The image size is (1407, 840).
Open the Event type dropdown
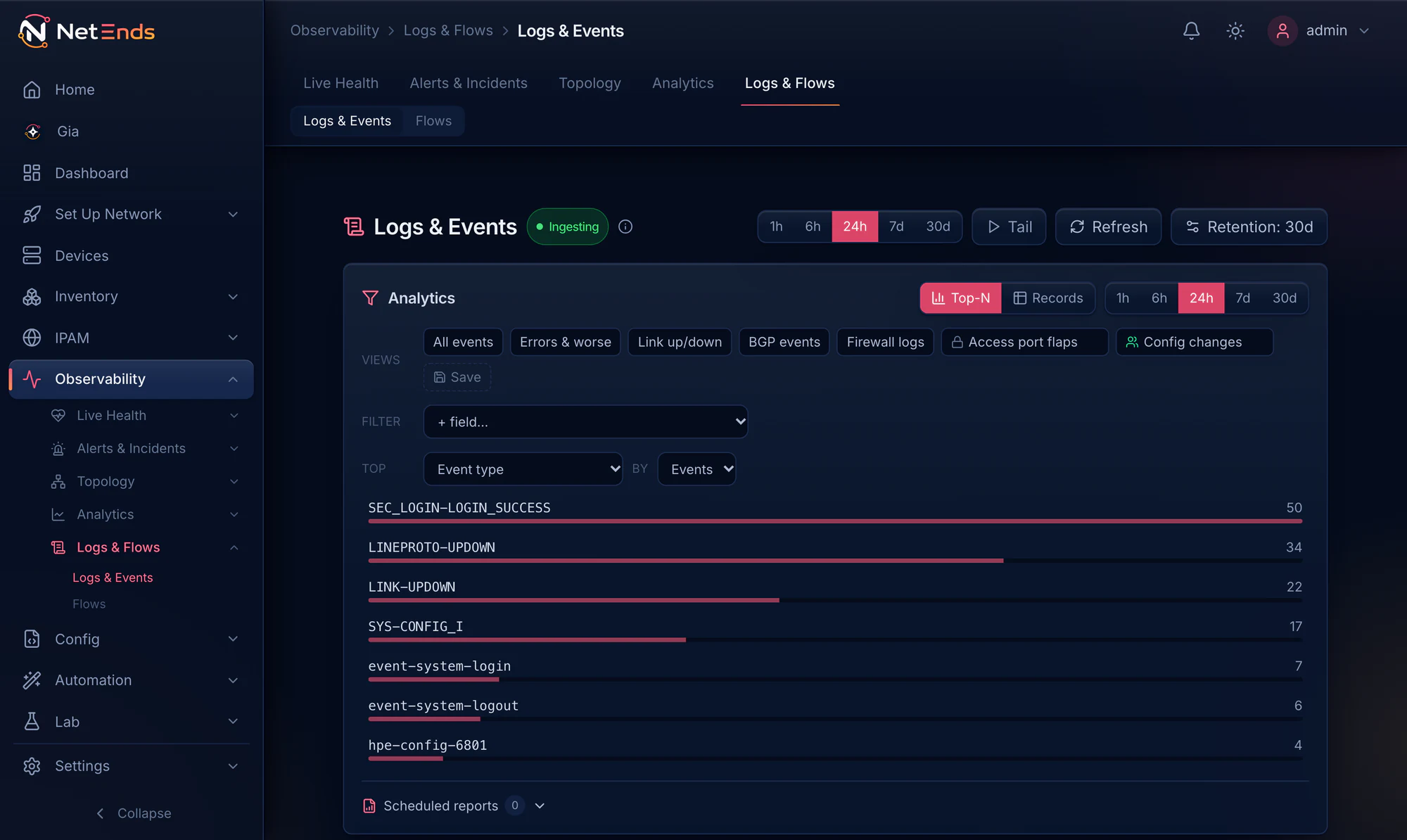tap(523, 469)
